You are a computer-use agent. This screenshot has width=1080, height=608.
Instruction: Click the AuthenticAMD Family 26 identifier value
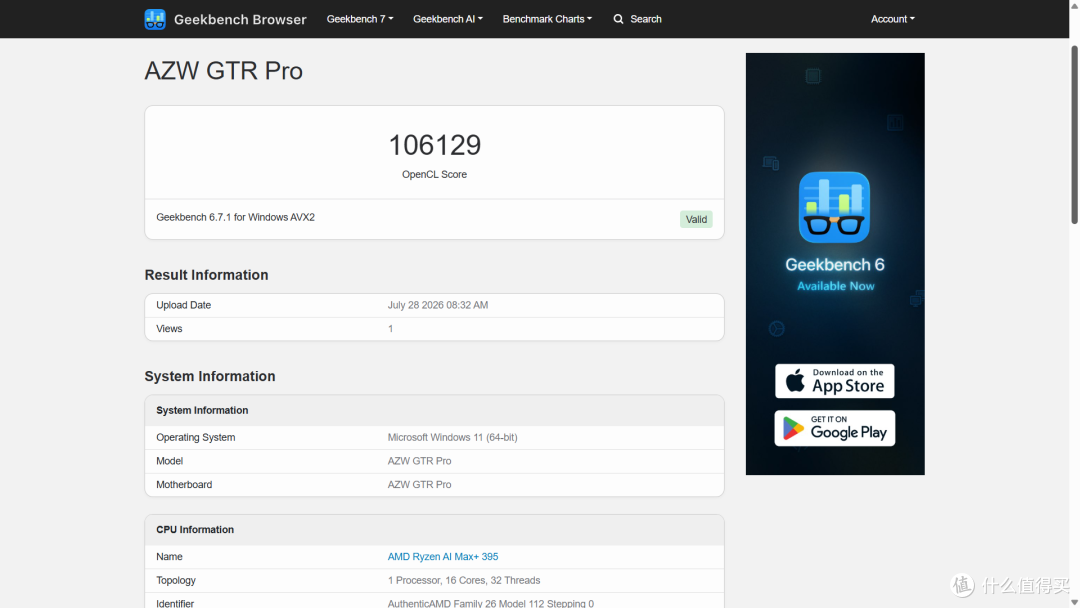coord(490,603)
